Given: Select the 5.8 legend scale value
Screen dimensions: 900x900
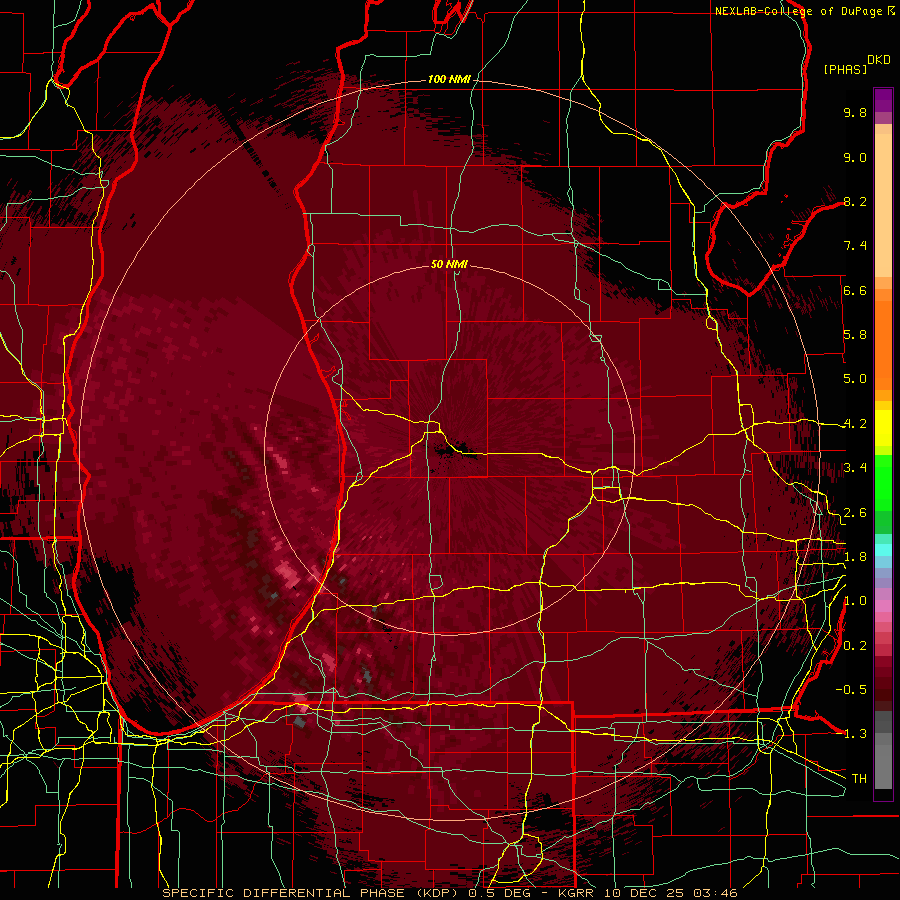Looking at the screenshot, I should (855, 335).
